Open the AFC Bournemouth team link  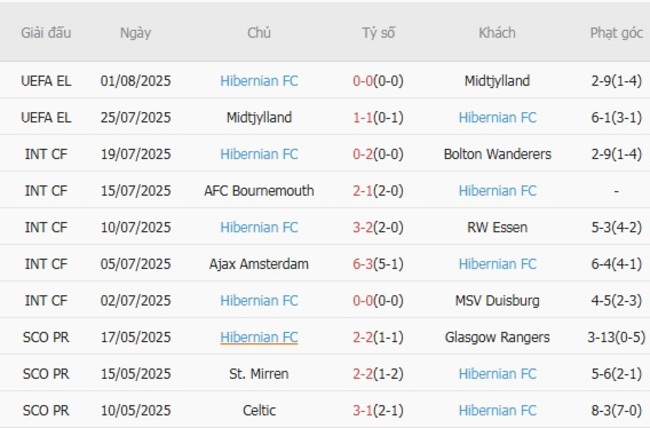(x=259, y=190)
